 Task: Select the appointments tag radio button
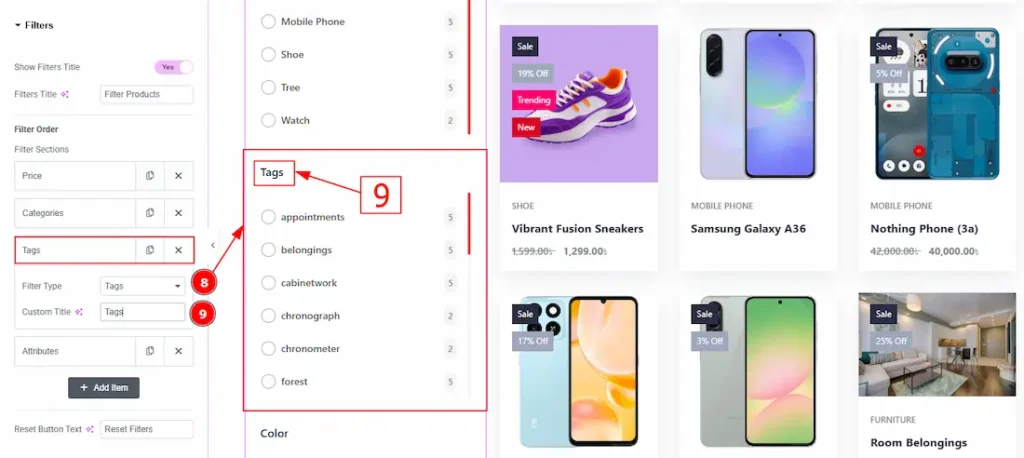tap(268, 217)
